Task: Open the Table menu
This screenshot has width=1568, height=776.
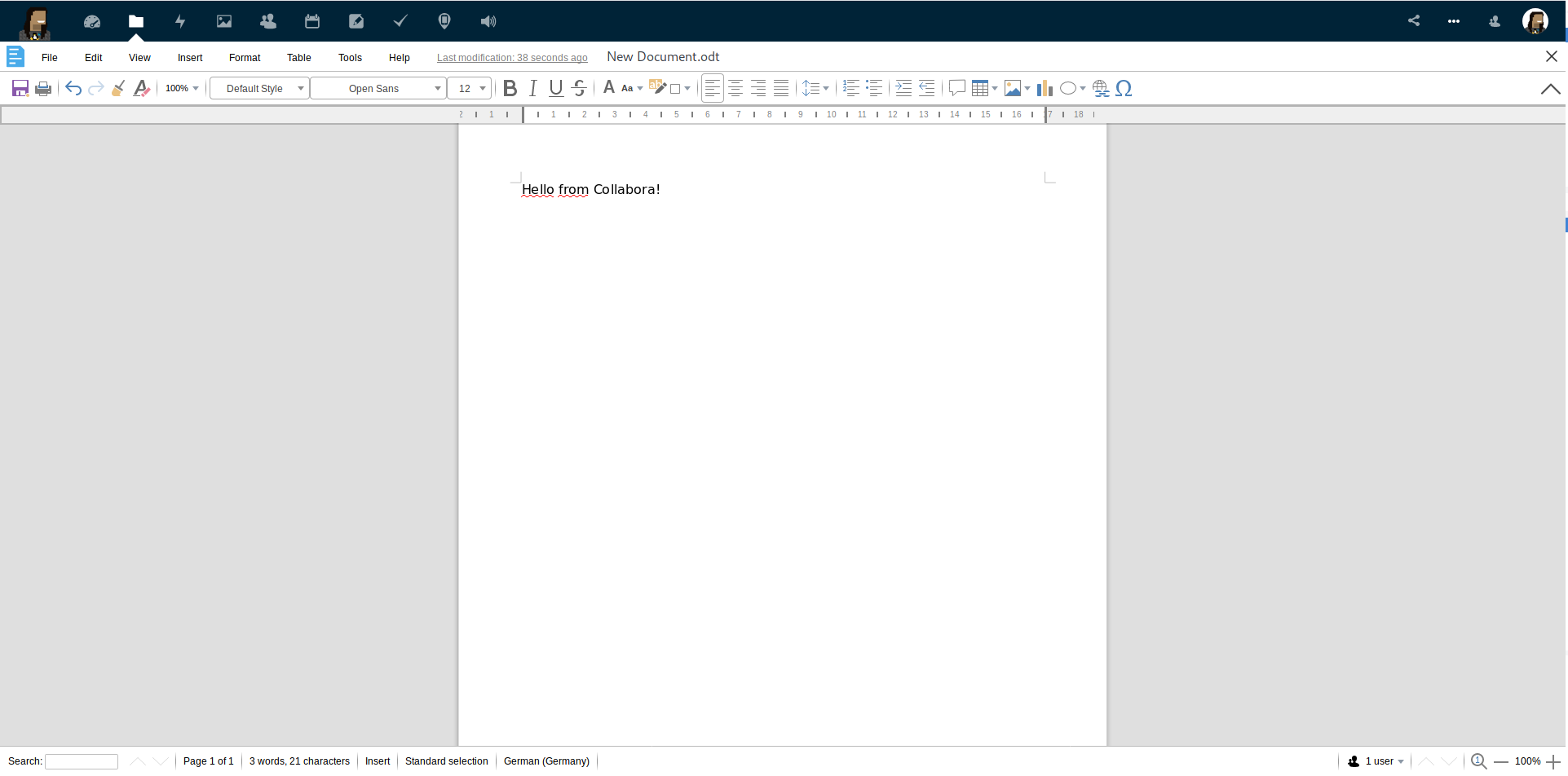Action: tap(299, 57)
